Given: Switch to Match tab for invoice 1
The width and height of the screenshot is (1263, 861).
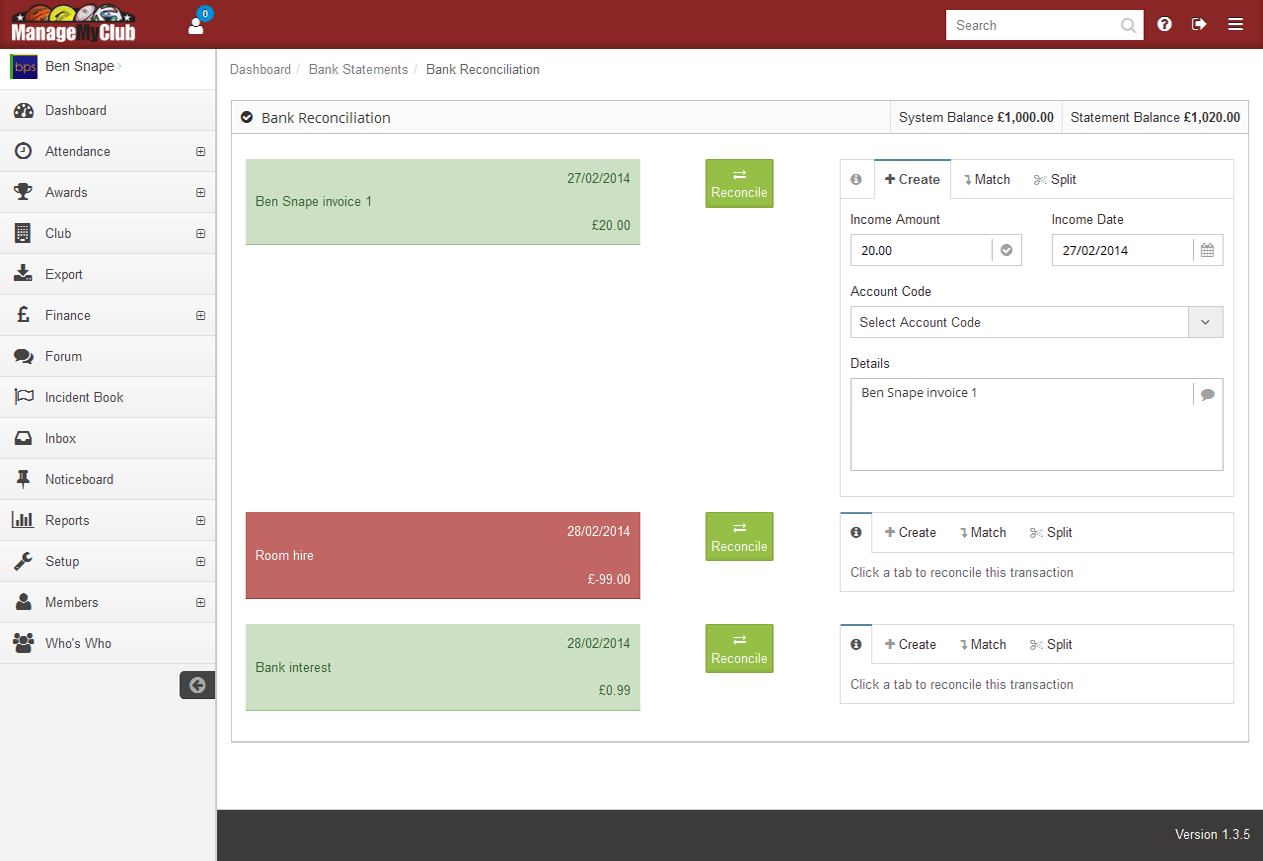Looking at the screenshot, I should point(987,180).
